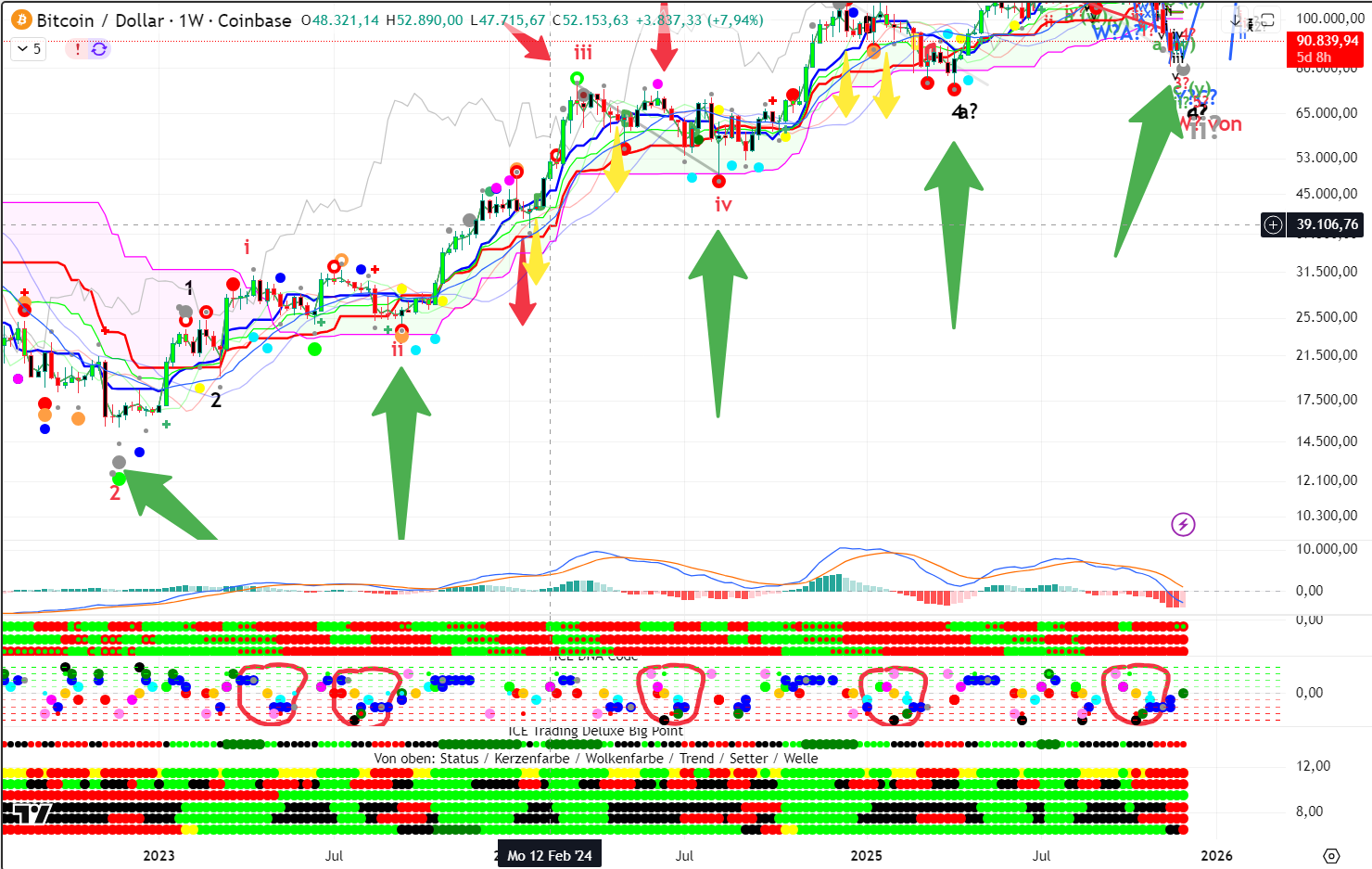Click the down-arrow button at chart top right
The image size is (1372, 869).
(1236, 19)
